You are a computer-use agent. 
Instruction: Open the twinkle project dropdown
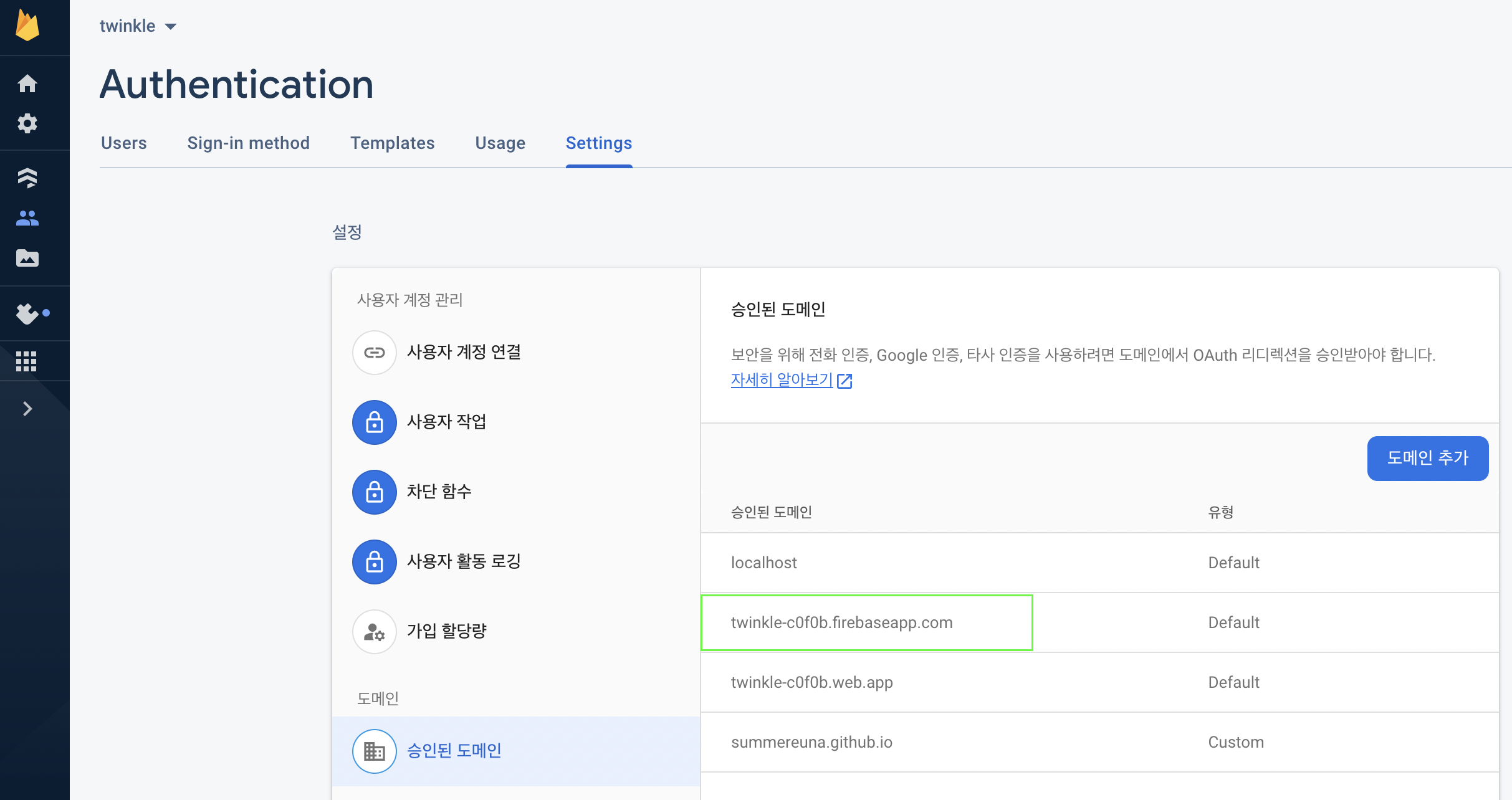tap(138, 26)
